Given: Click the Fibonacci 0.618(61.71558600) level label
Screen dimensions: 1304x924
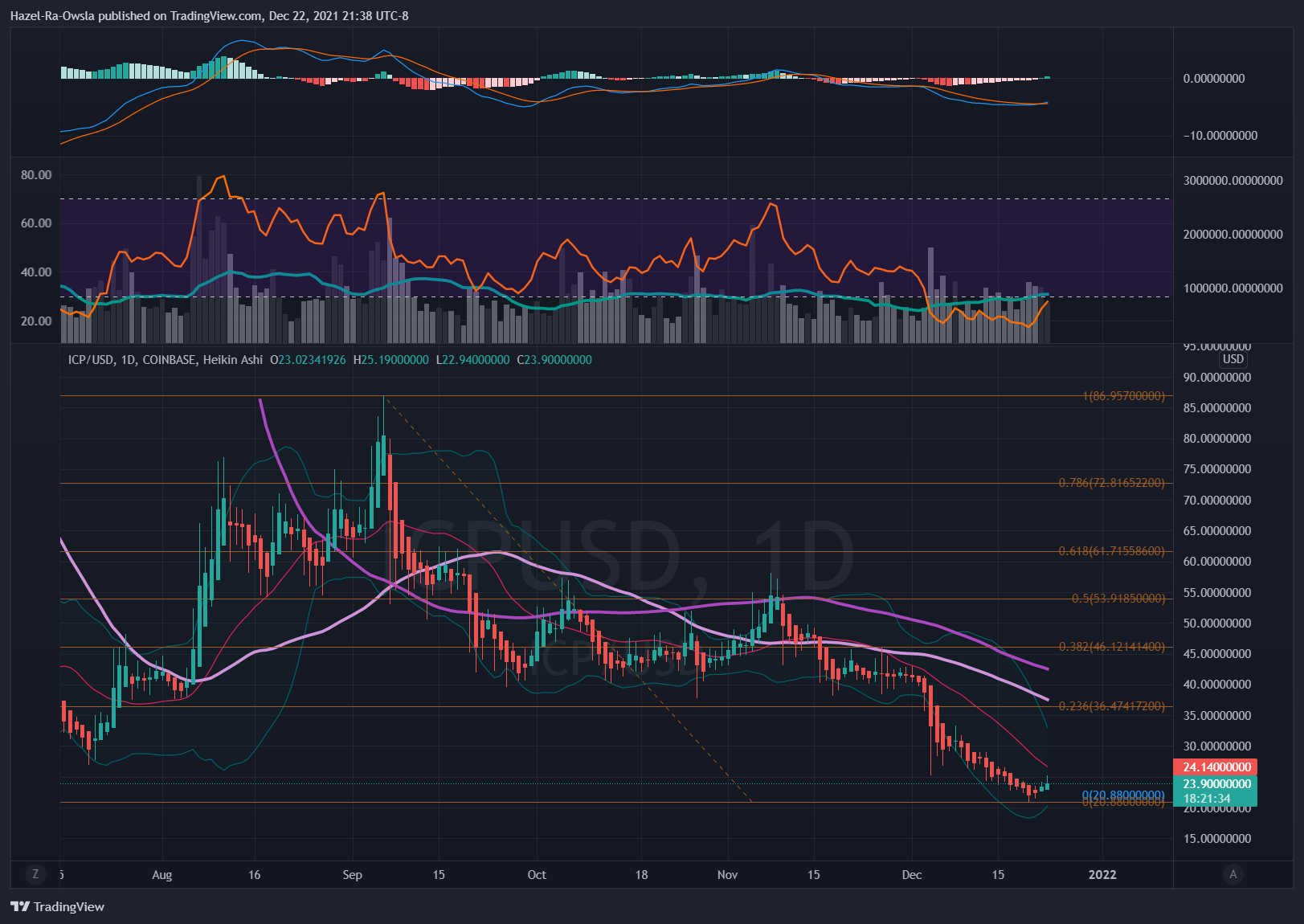Looking at the screenshot, I should [x=1111, y=551].
